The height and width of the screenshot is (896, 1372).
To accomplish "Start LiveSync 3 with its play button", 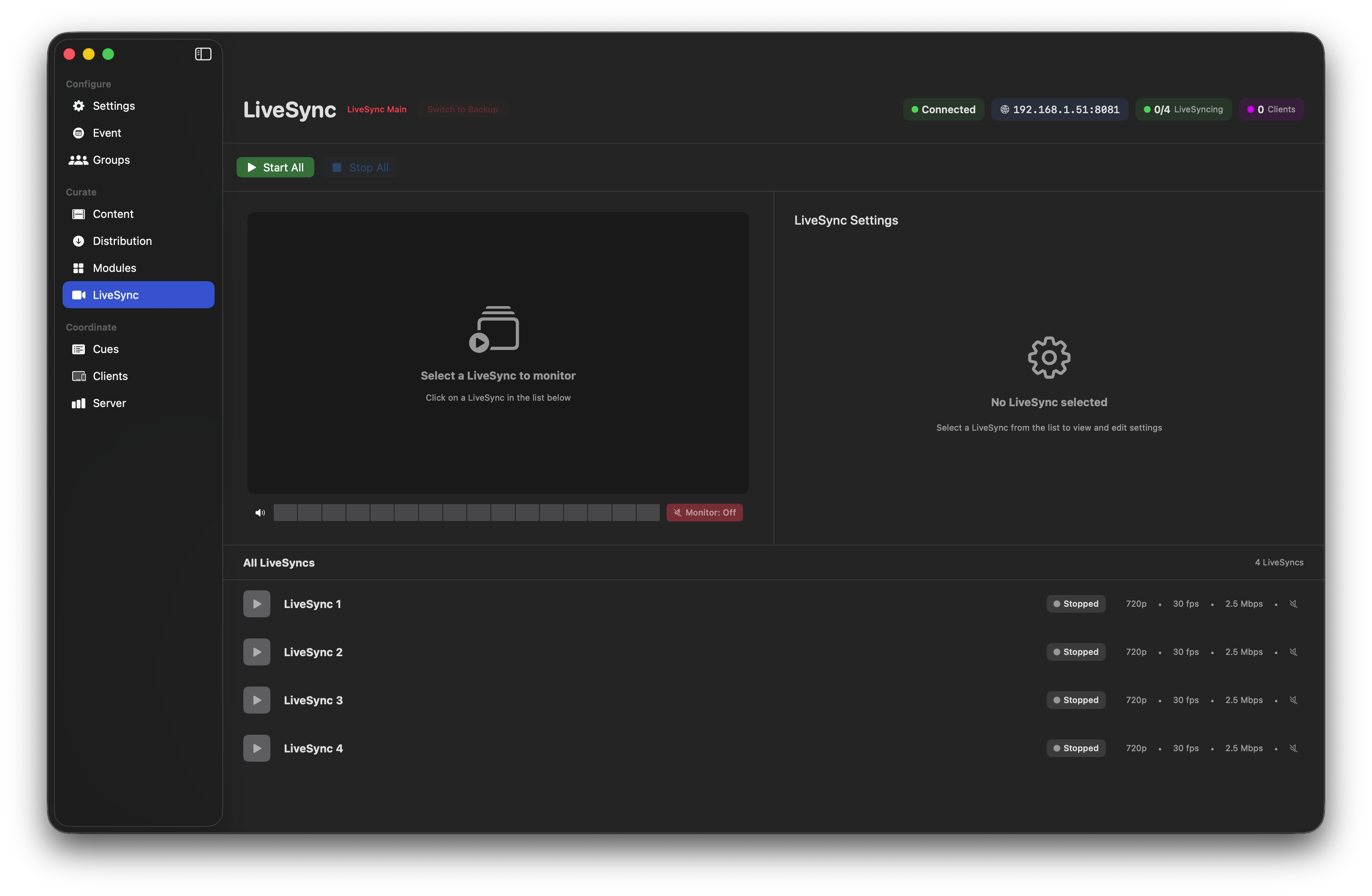I will pos(256,700).
